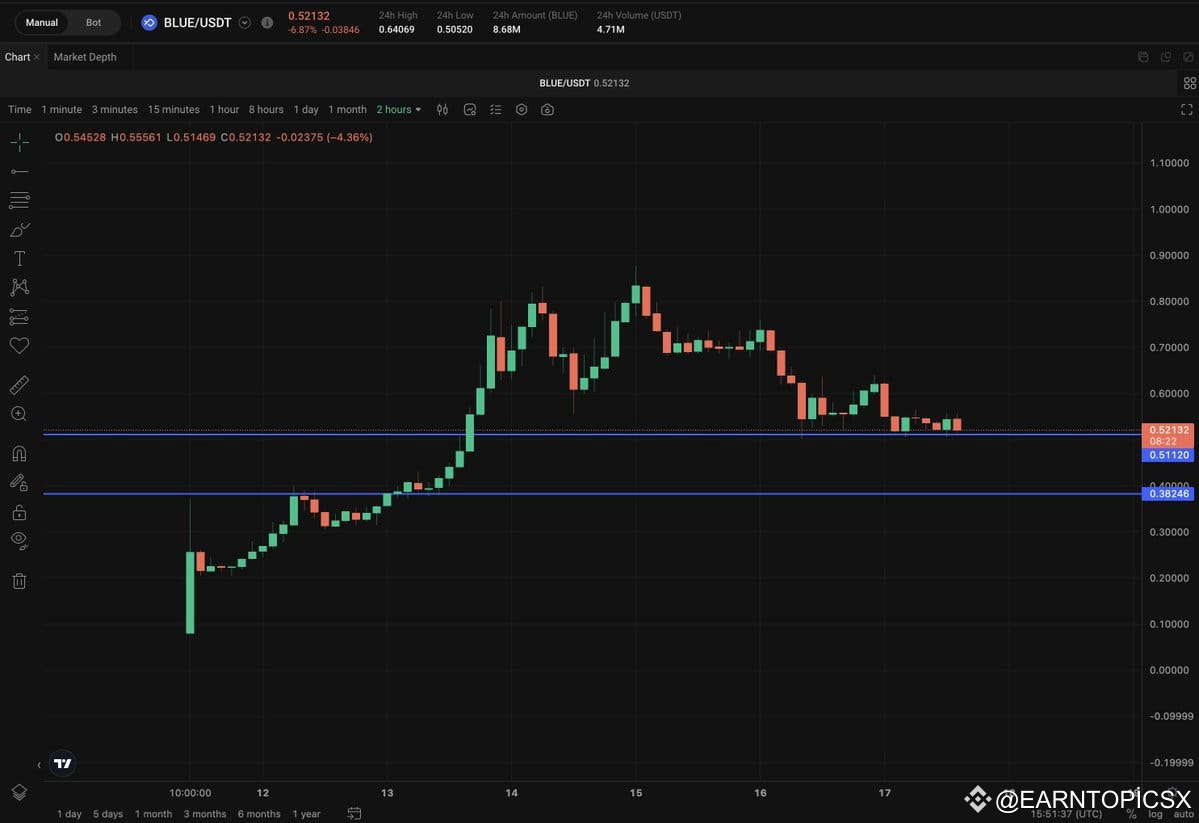
Task: Remove drawings using the trash icon
Action: point(19,580)
